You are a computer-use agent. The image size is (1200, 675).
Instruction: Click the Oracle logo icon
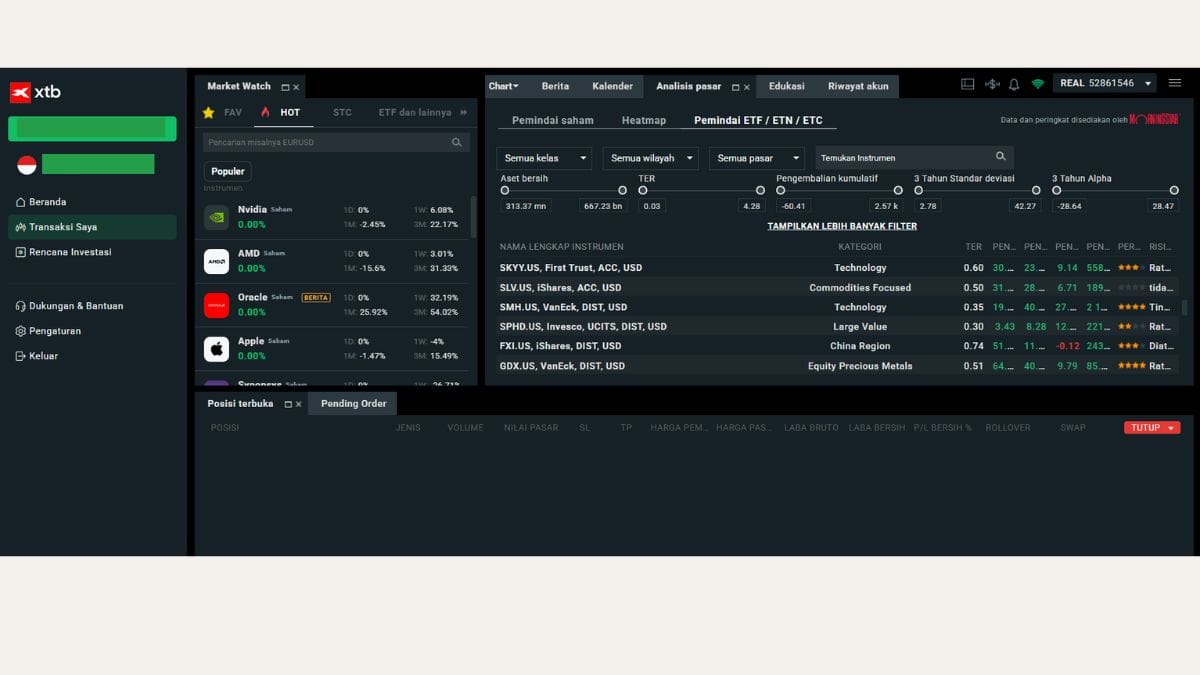[x=216, y=305]
